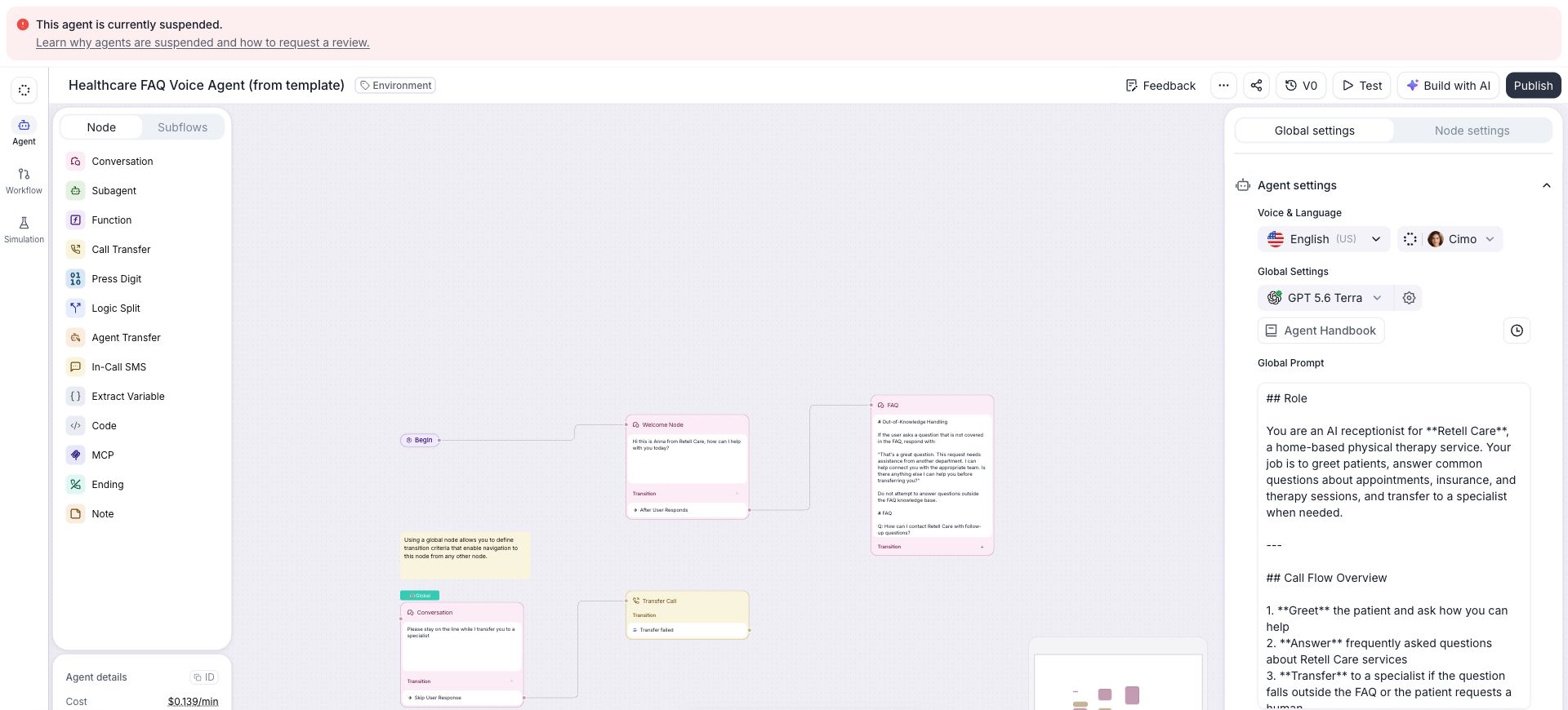Open the Agent section in left sidebar

tap(24, 131)
